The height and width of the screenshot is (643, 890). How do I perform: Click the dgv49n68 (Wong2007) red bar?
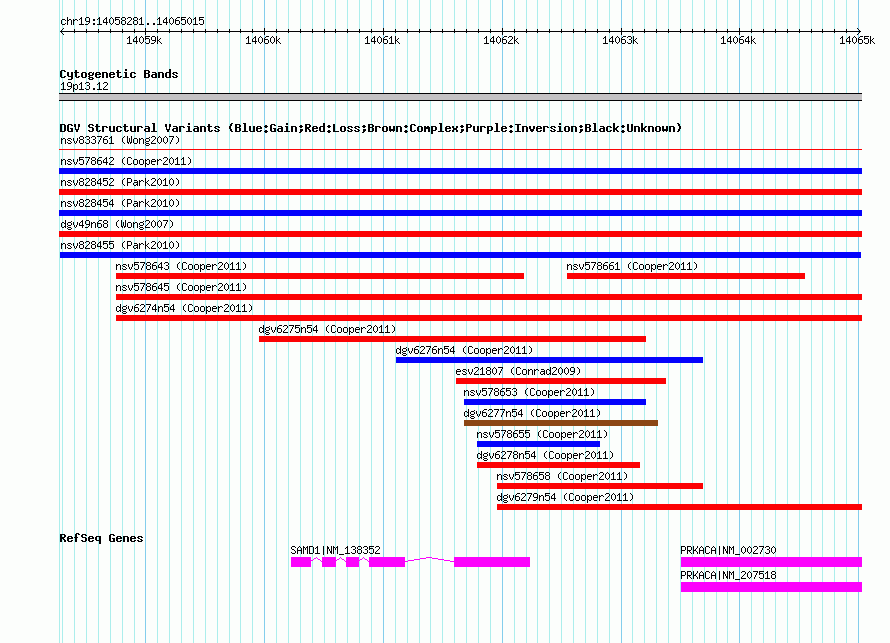[460, 234]
